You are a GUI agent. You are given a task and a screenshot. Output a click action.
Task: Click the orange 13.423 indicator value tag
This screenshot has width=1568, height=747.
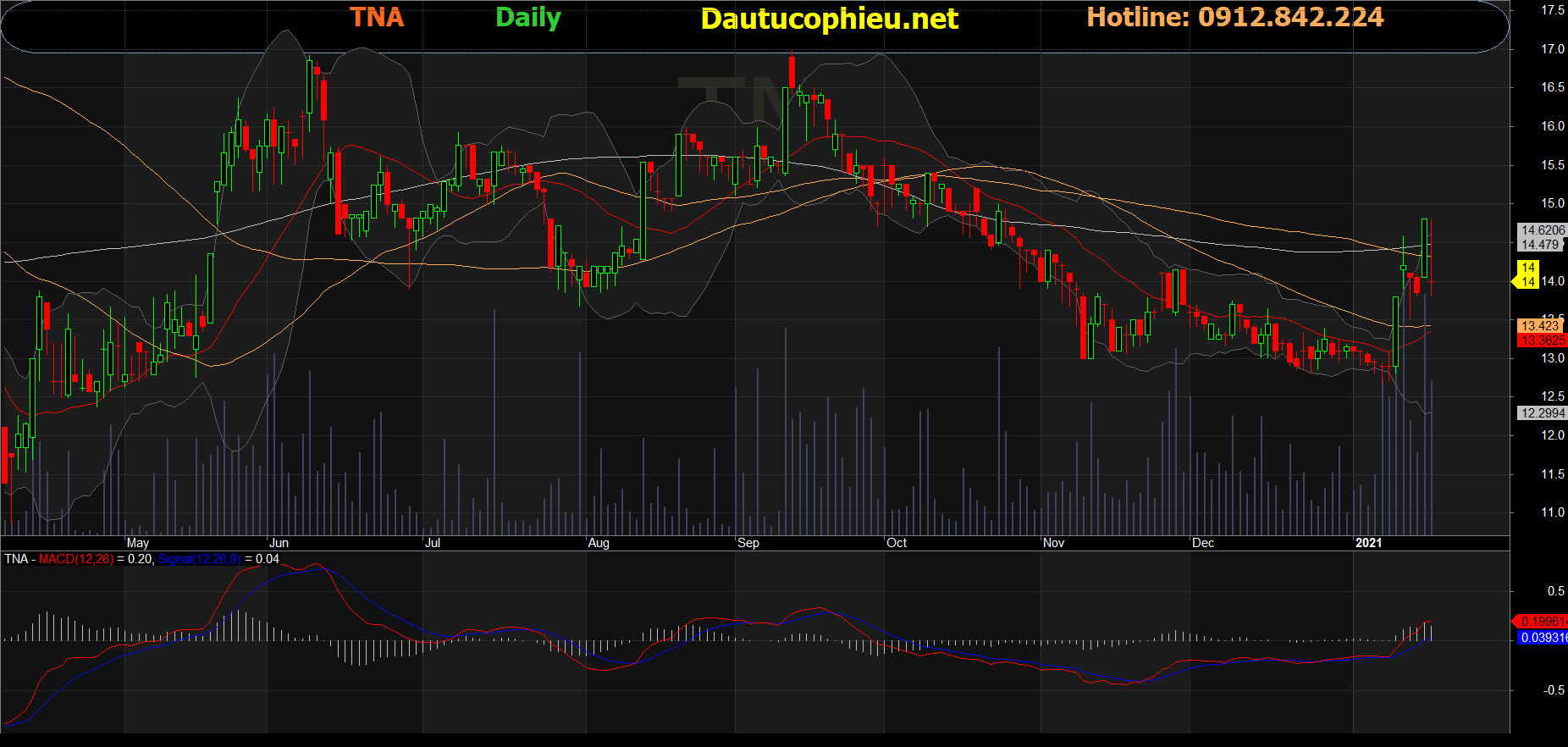click(1539, 326)
